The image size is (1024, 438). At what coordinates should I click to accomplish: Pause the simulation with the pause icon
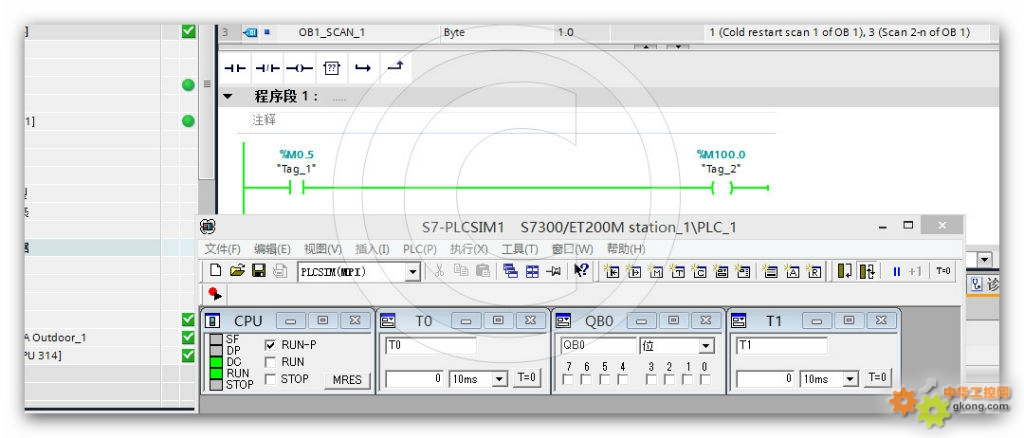[x=897, y=272]
